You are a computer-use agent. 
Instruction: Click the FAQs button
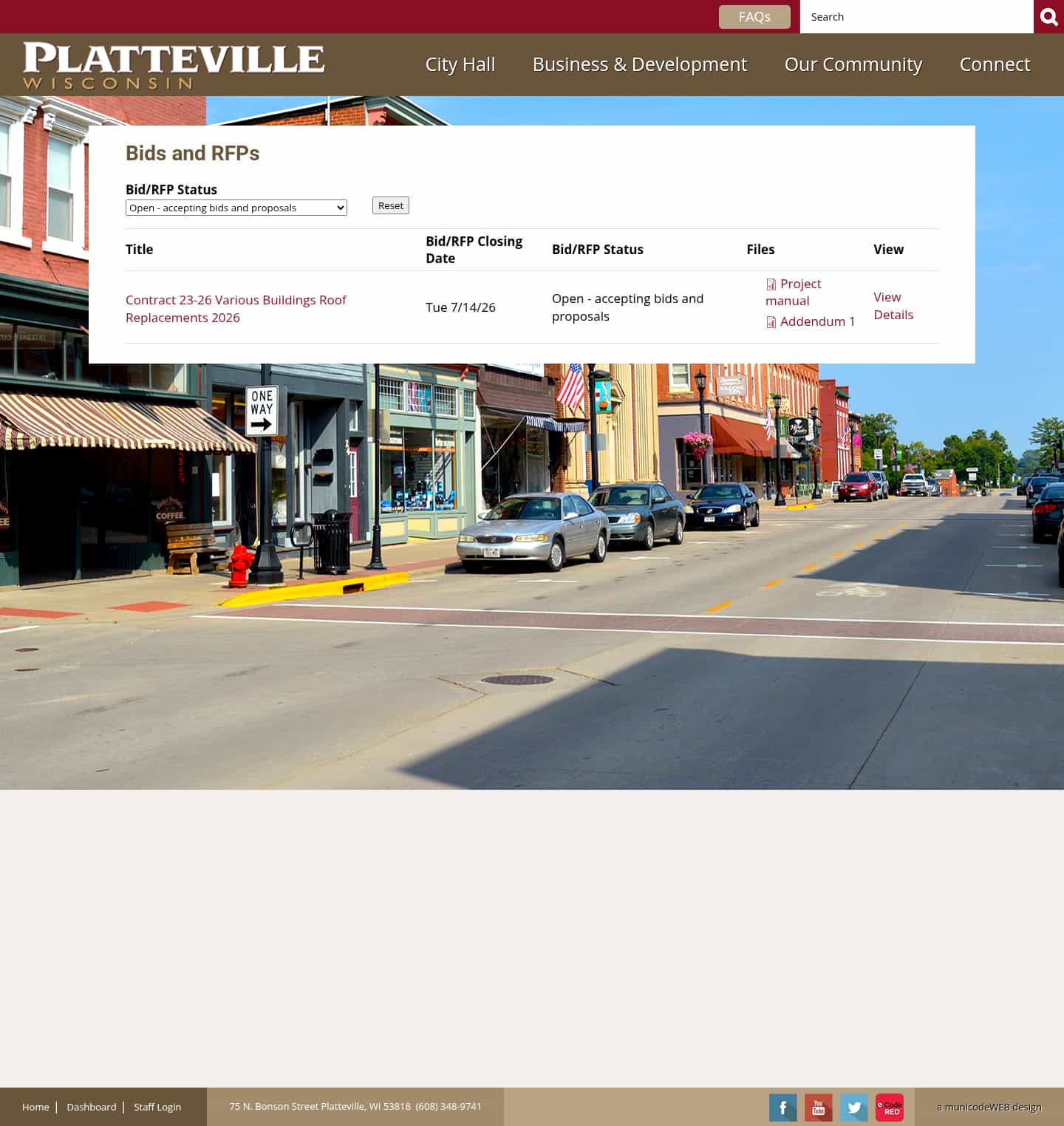(x=754, y=17)
